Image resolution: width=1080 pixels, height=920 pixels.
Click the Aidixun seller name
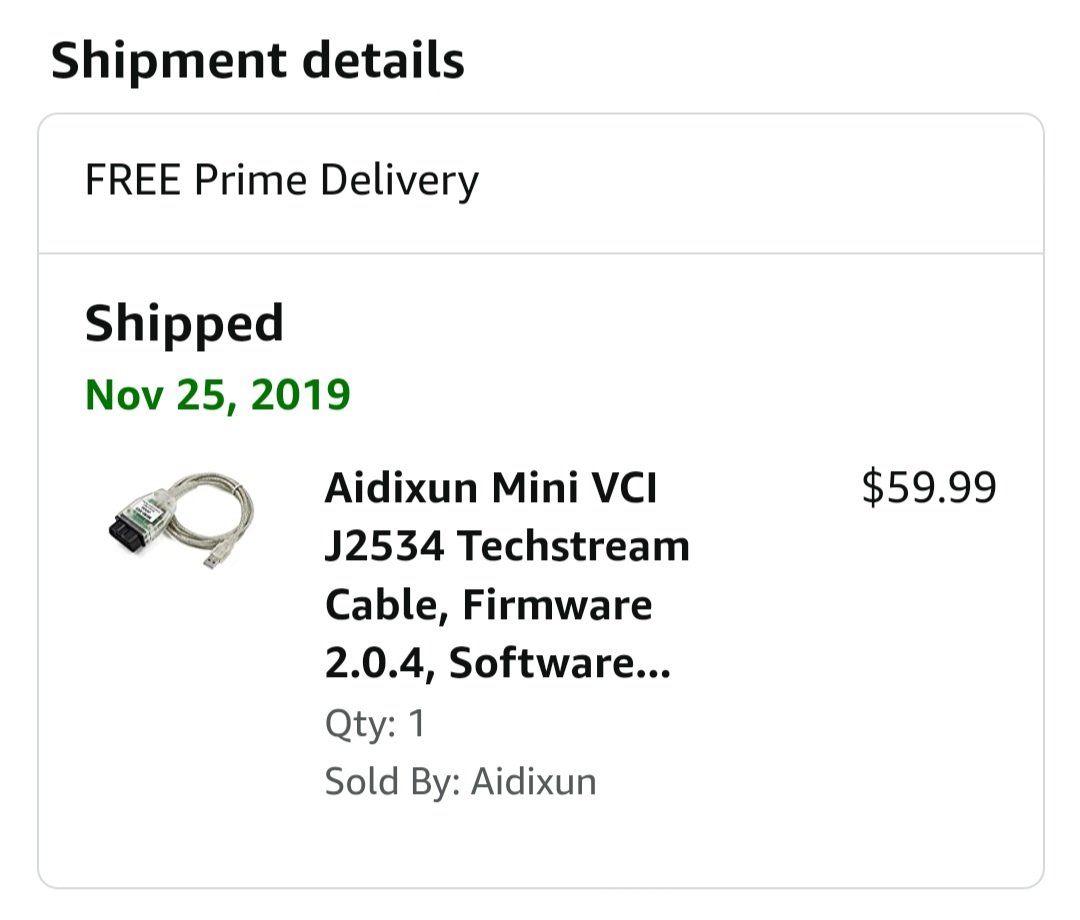(534, 782)
